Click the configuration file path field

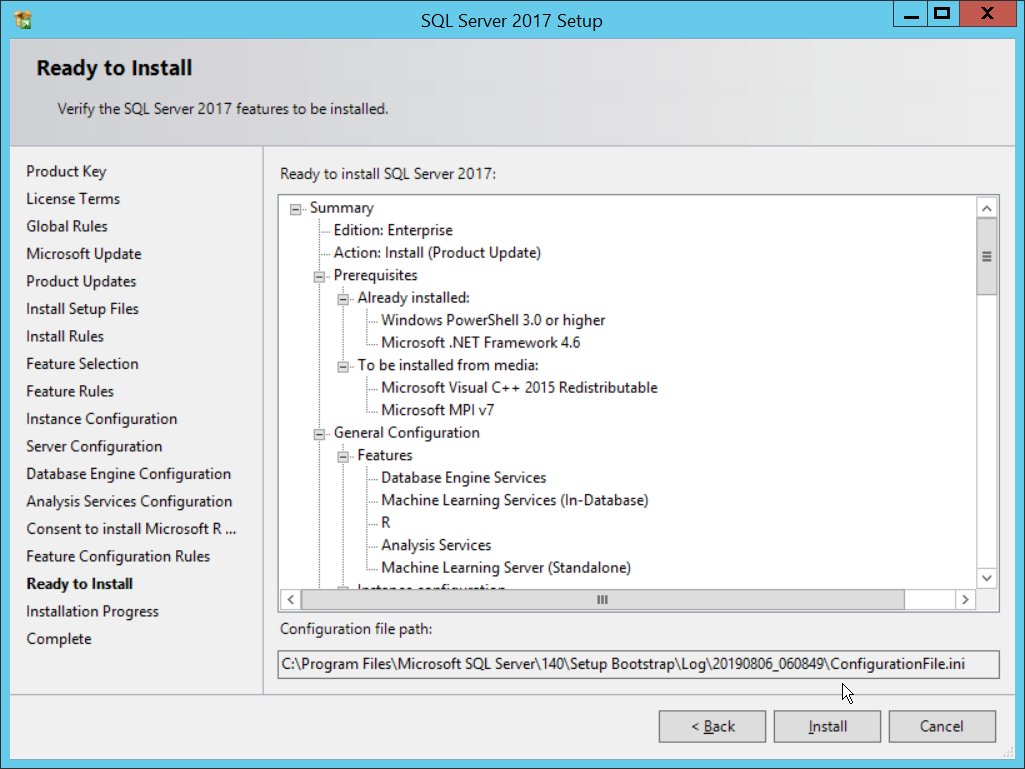point(638,664)
